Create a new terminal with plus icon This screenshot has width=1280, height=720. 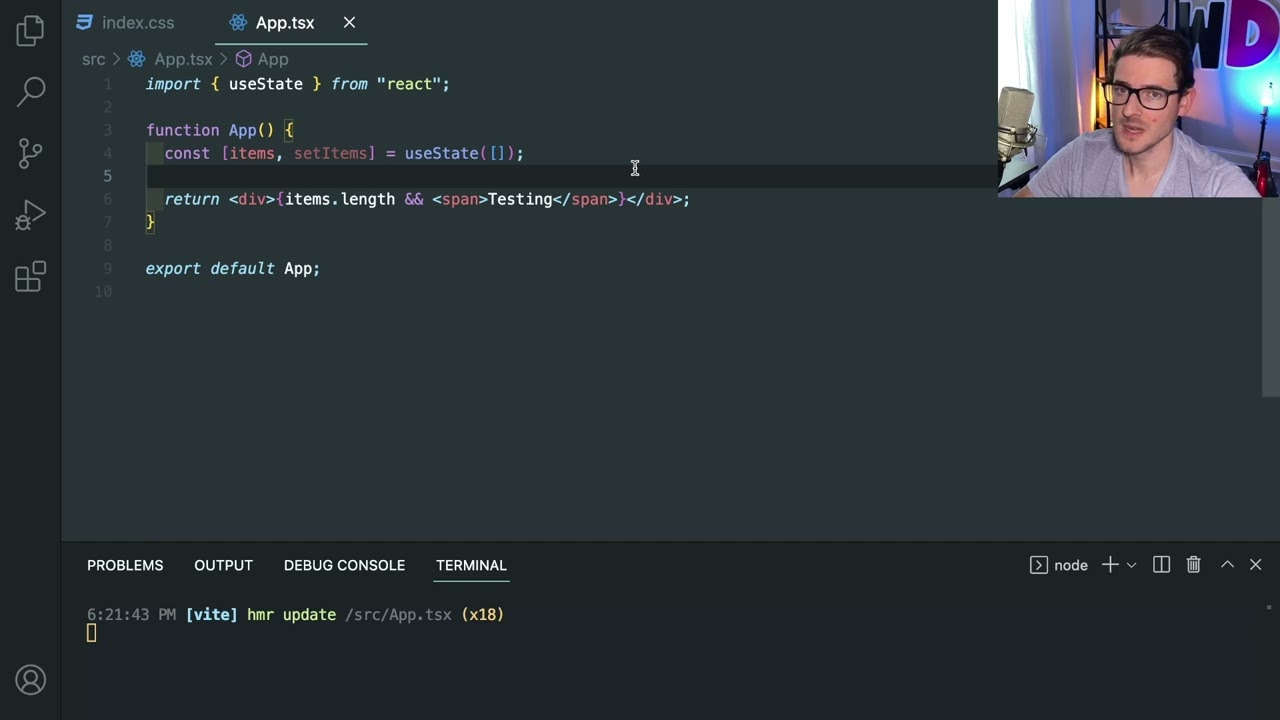click(x=1110, y=565)
